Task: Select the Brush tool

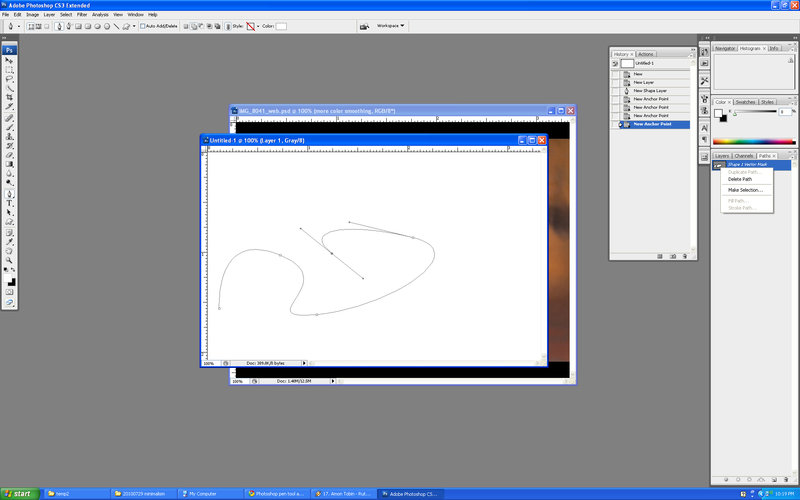Action: click(x=9, y=127)
